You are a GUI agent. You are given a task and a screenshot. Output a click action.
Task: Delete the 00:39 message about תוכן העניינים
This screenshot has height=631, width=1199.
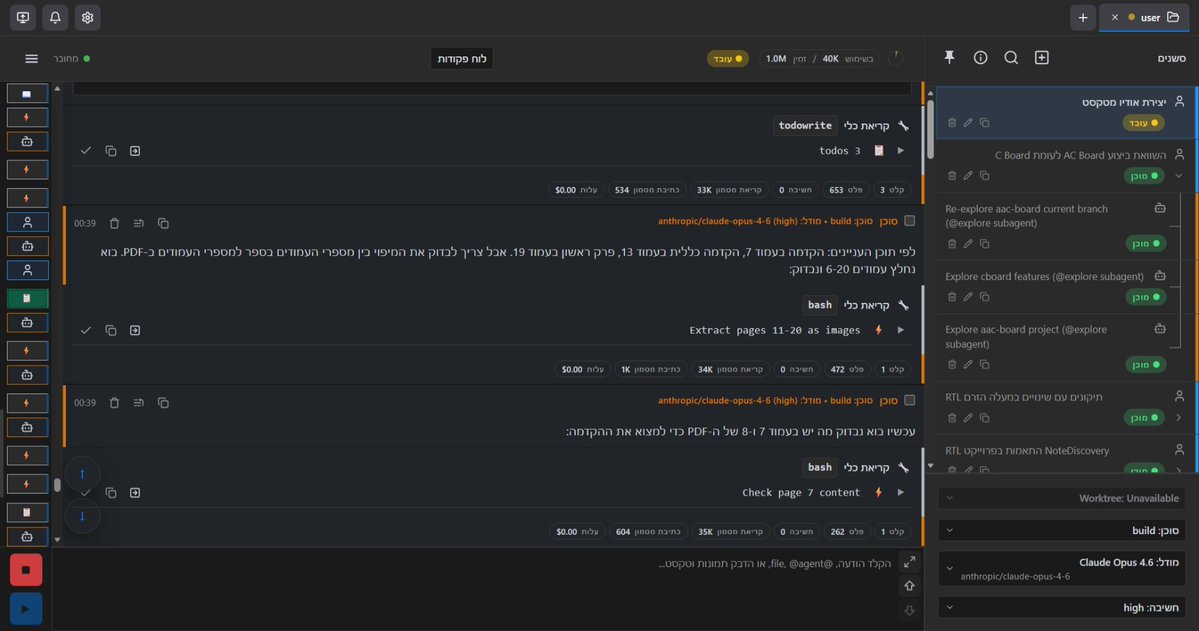point(114,223)
